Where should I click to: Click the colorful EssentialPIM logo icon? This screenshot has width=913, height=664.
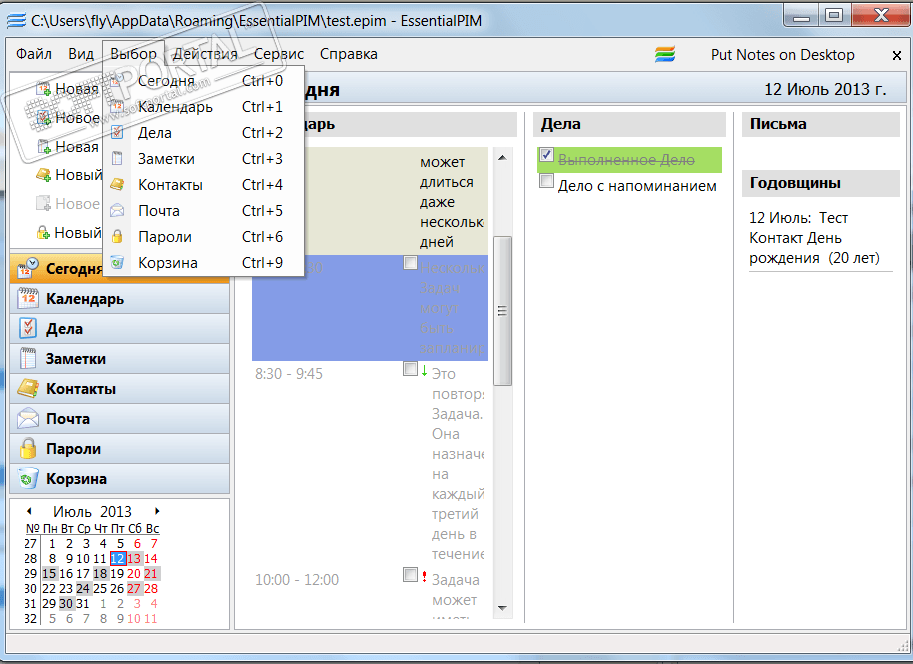[x=664, y=54]
